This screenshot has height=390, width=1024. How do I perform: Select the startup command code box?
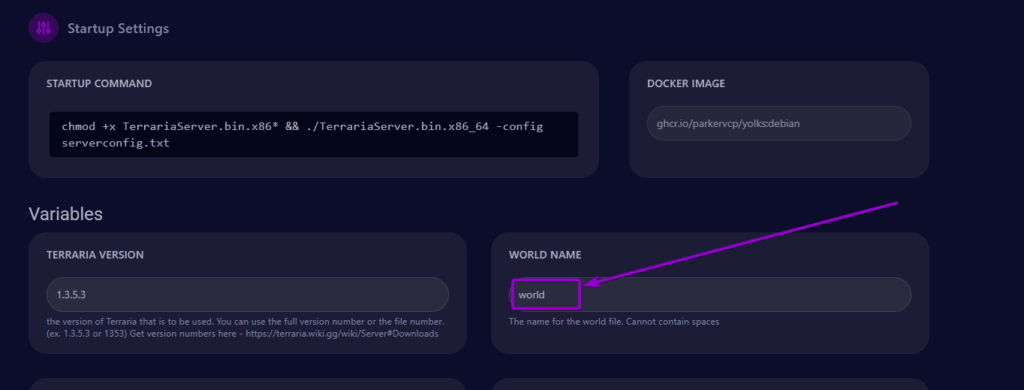pyautogui.click(x=313, y=134)
